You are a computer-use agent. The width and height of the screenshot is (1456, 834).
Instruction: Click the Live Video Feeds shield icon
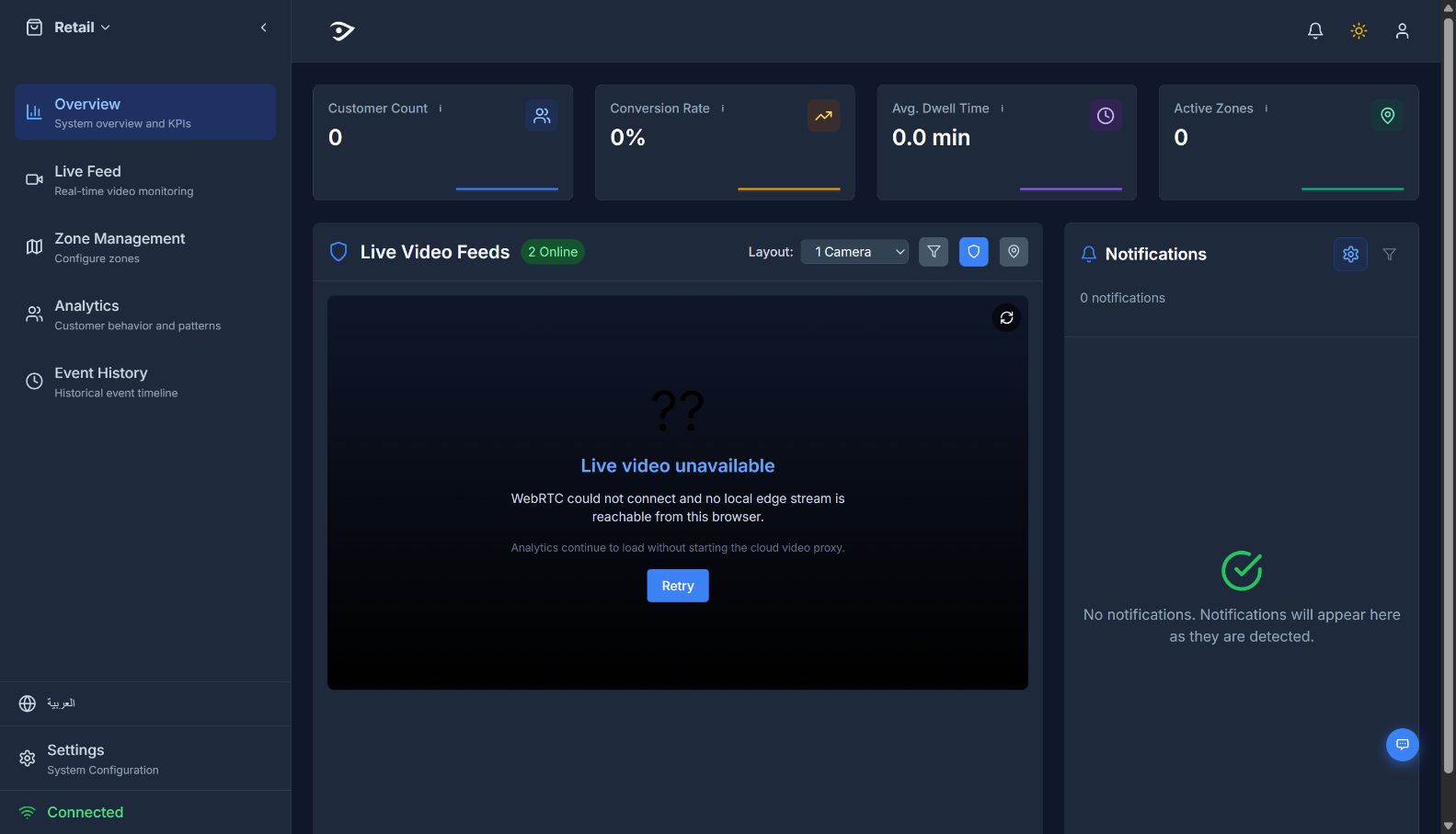pyautogui.click(x=338, y=252)
